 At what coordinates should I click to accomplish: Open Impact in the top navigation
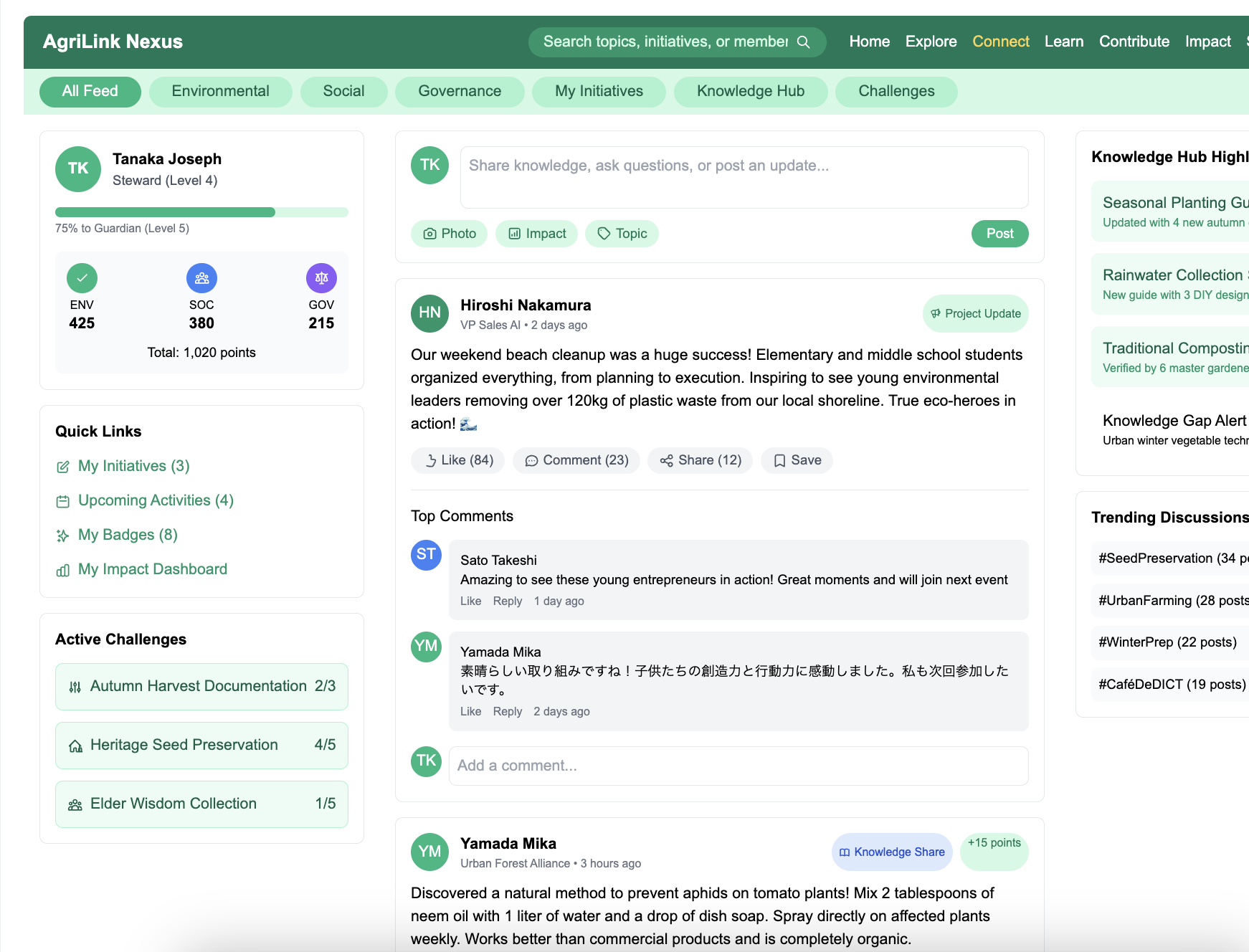click(x=1208, y=42)
